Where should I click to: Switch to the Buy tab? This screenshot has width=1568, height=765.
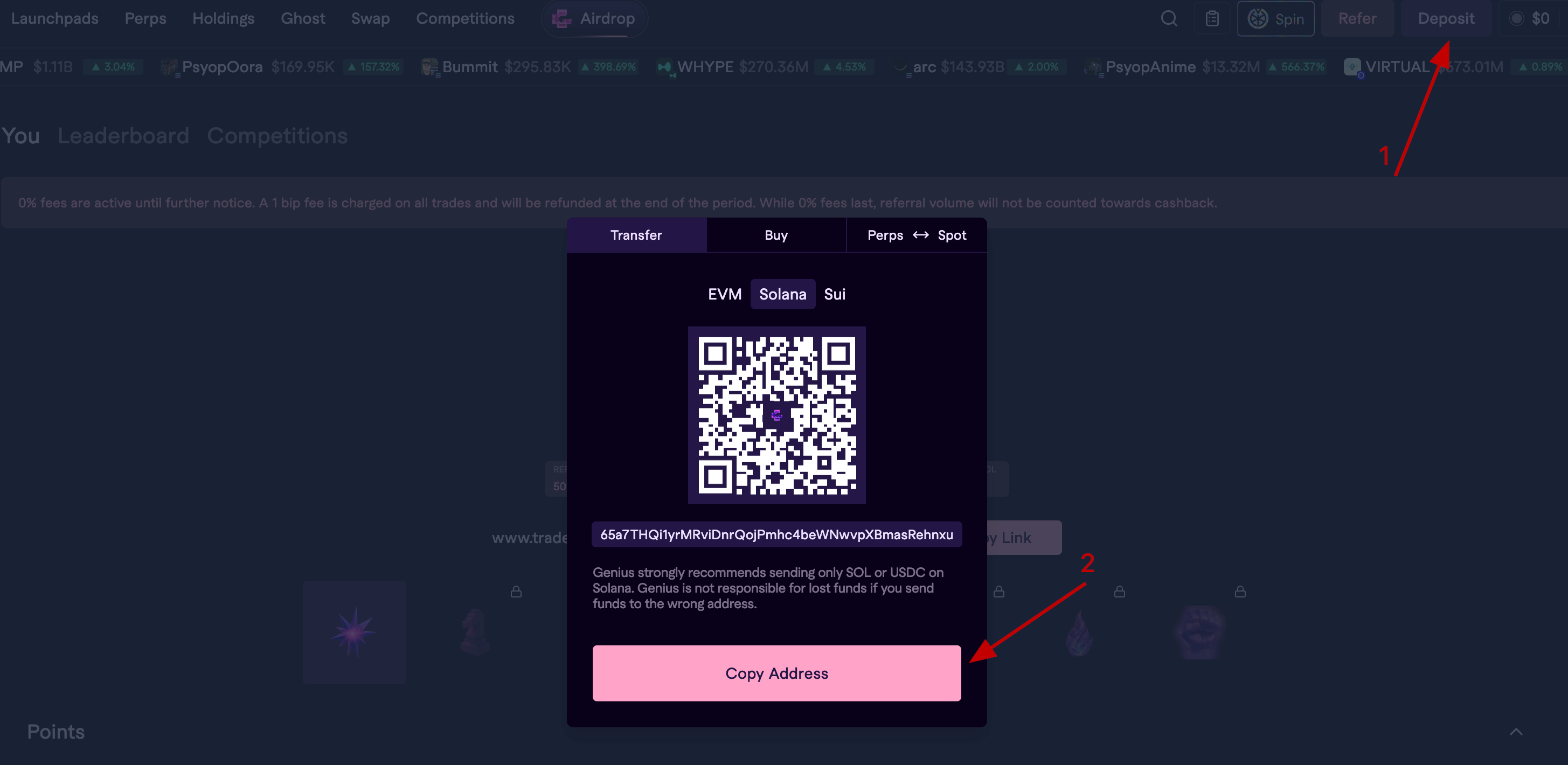point(776,235)
